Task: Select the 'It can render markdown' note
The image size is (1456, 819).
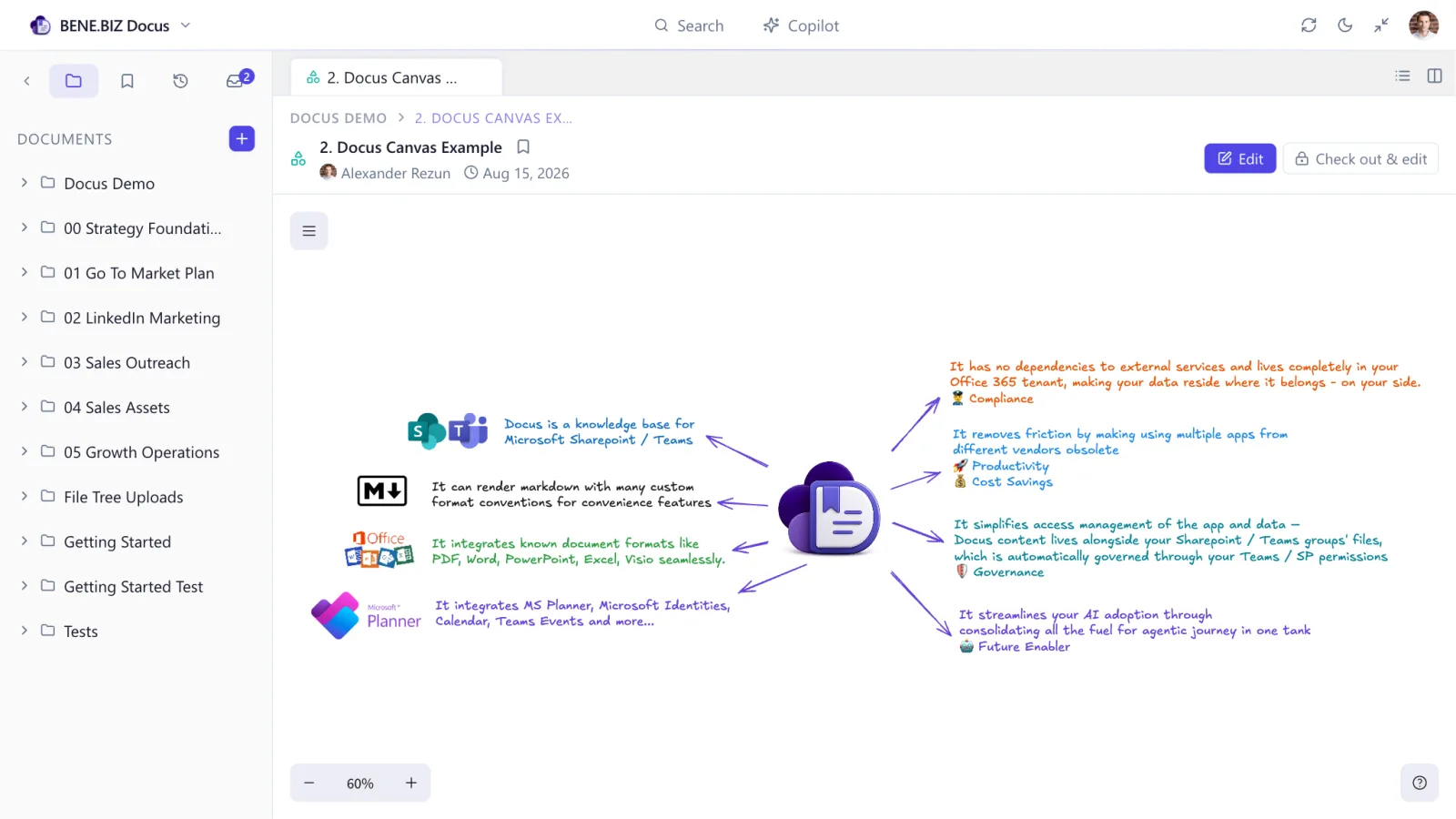Action: tap(571, 494)
